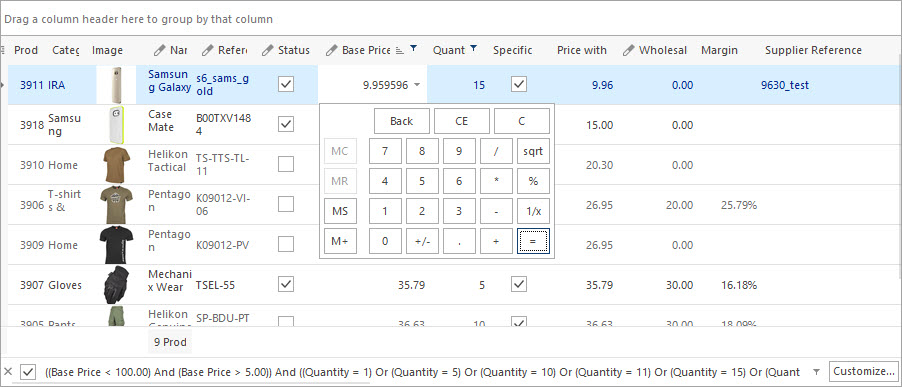The height and width of the screenshot is (387, 902).
Task: Sort by the Margin column header
Action: [x=719, y=51]
